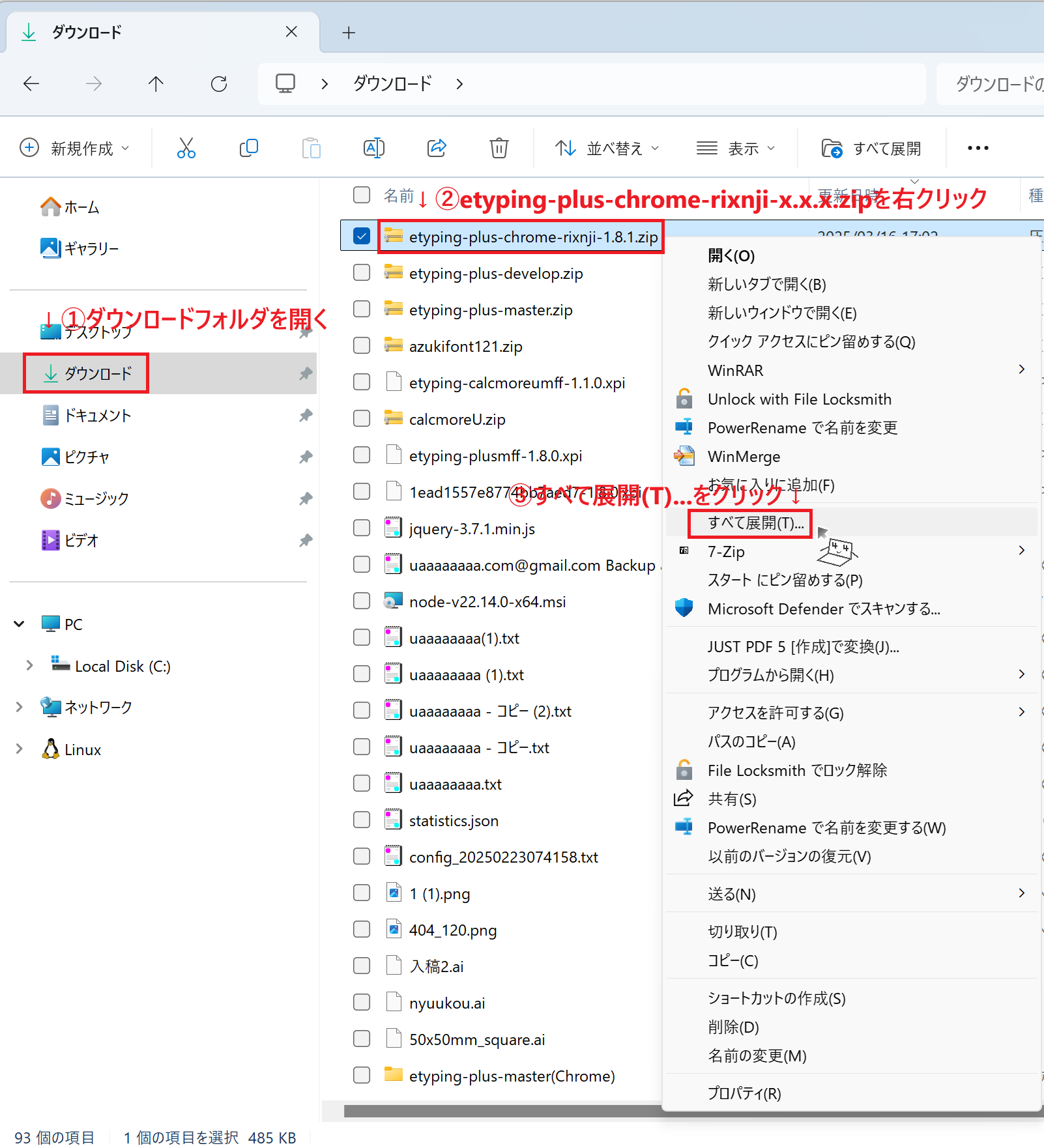Click the WinMerge icon in context menu
This screenshot has height=1148, width=1044.
point(684,455)
